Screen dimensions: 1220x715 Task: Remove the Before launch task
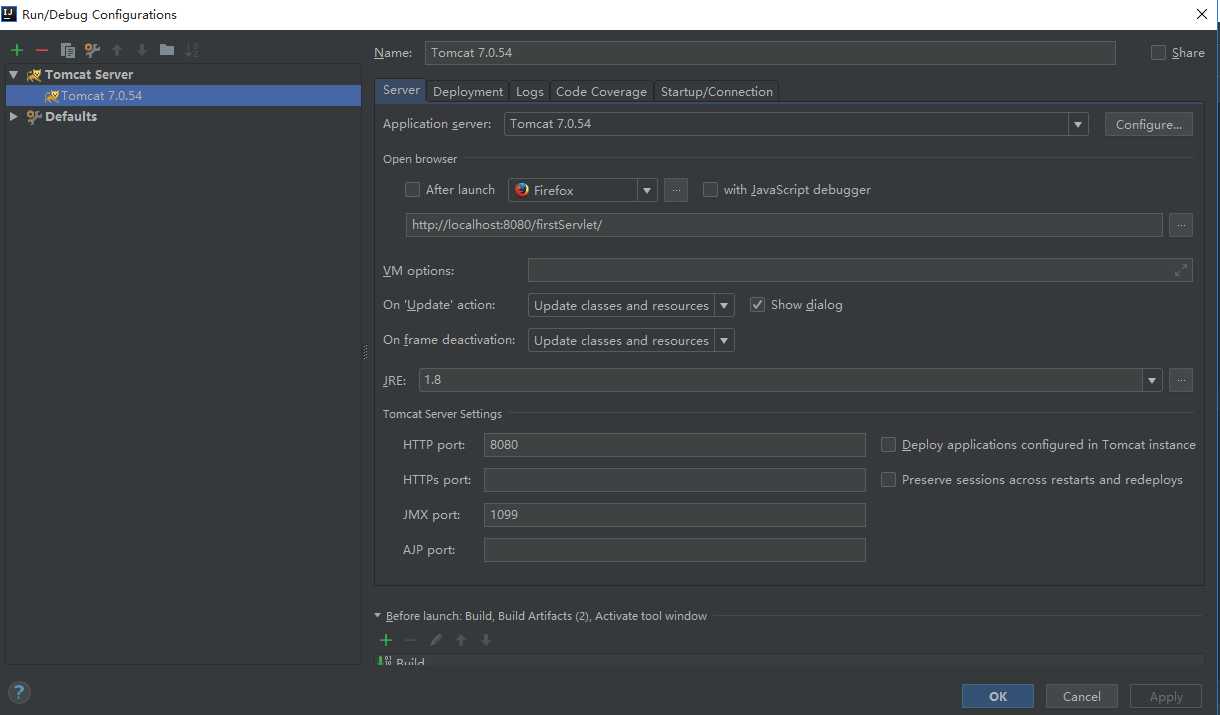(x=410, y=640)
